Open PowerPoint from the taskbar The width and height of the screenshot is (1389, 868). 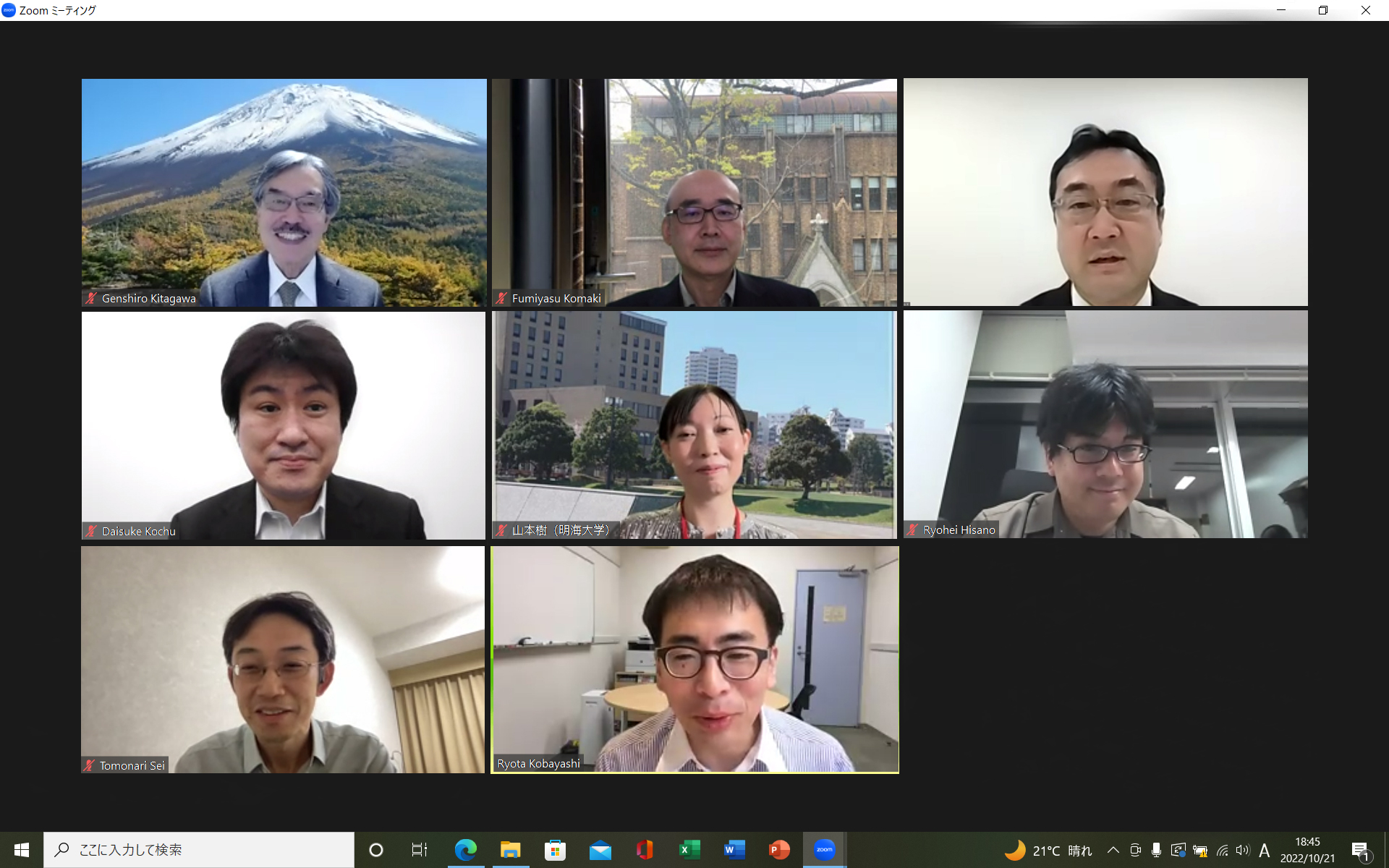click(779, 850)
